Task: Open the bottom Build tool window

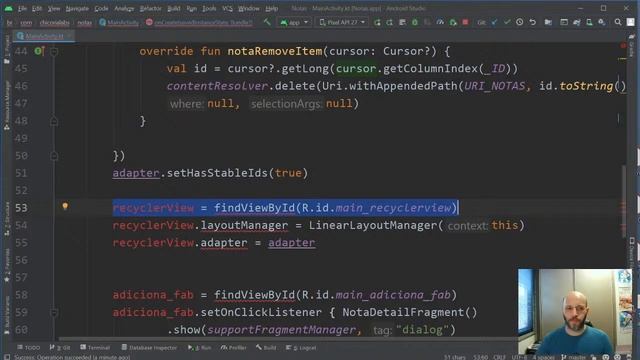Action: tap(266, 347)
